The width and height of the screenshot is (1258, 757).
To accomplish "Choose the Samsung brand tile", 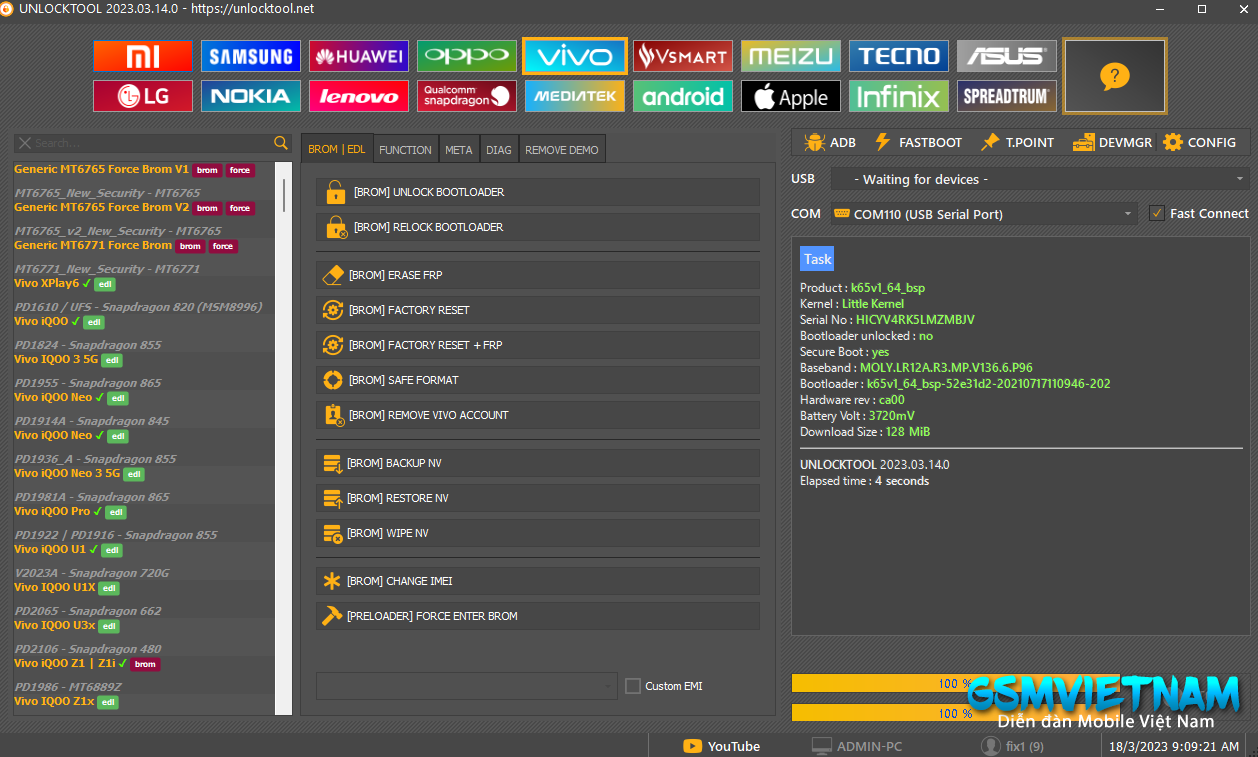I will pos(251,56).
